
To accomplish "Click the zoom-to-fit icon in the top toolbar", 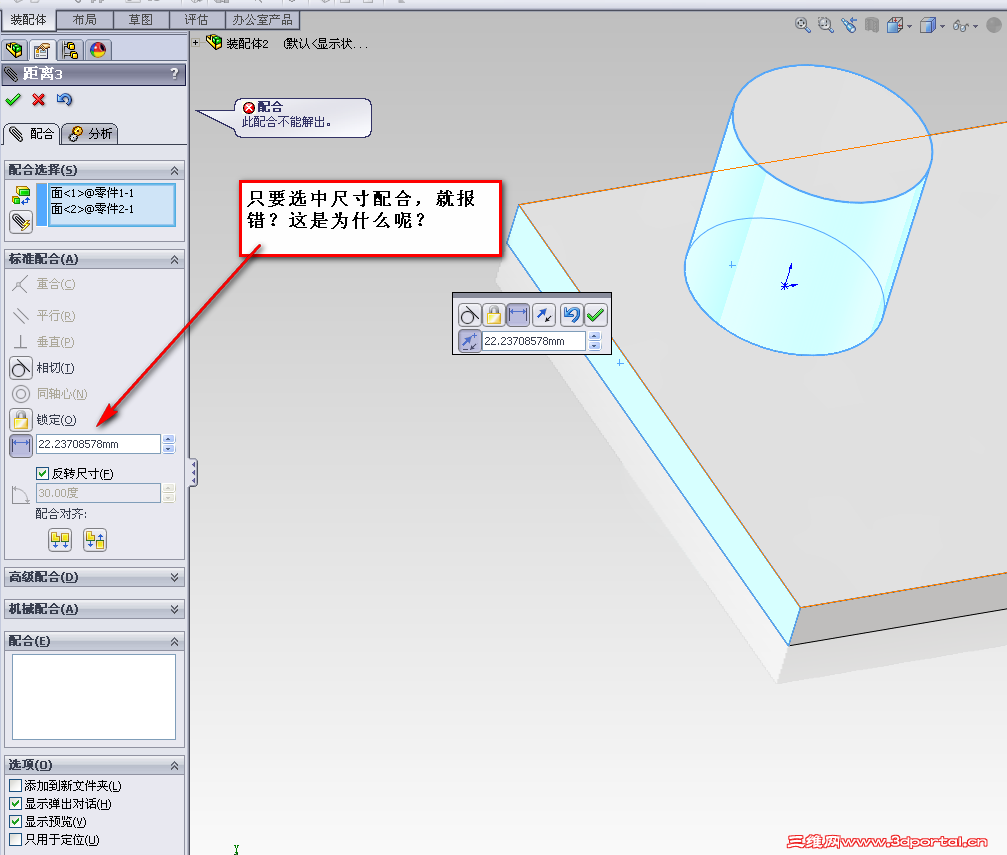I will [801, 25].
